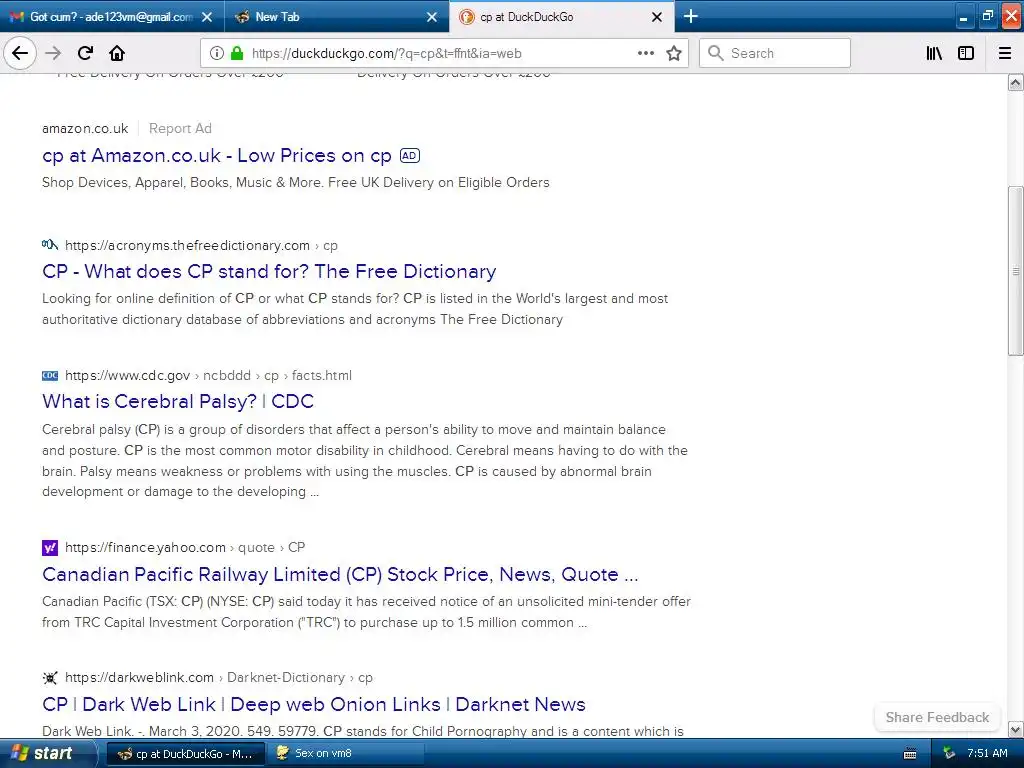Select the vm8 notepad taskbar button

click(345, 754)
